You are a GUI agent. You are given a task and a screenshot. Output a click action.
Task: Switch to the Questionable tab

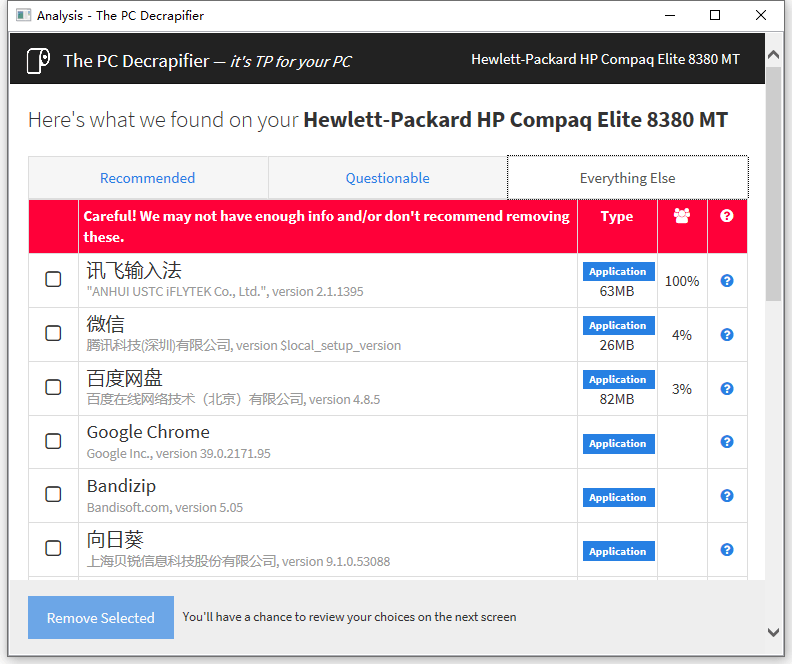tap(387, 178)
